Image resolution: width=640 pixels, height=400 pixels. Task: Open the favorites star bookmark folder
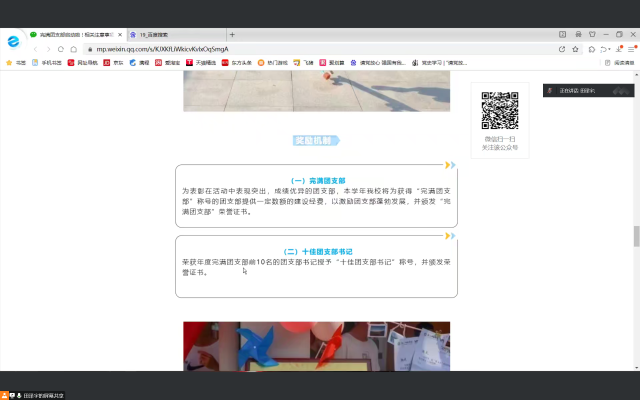click(16, 62)
